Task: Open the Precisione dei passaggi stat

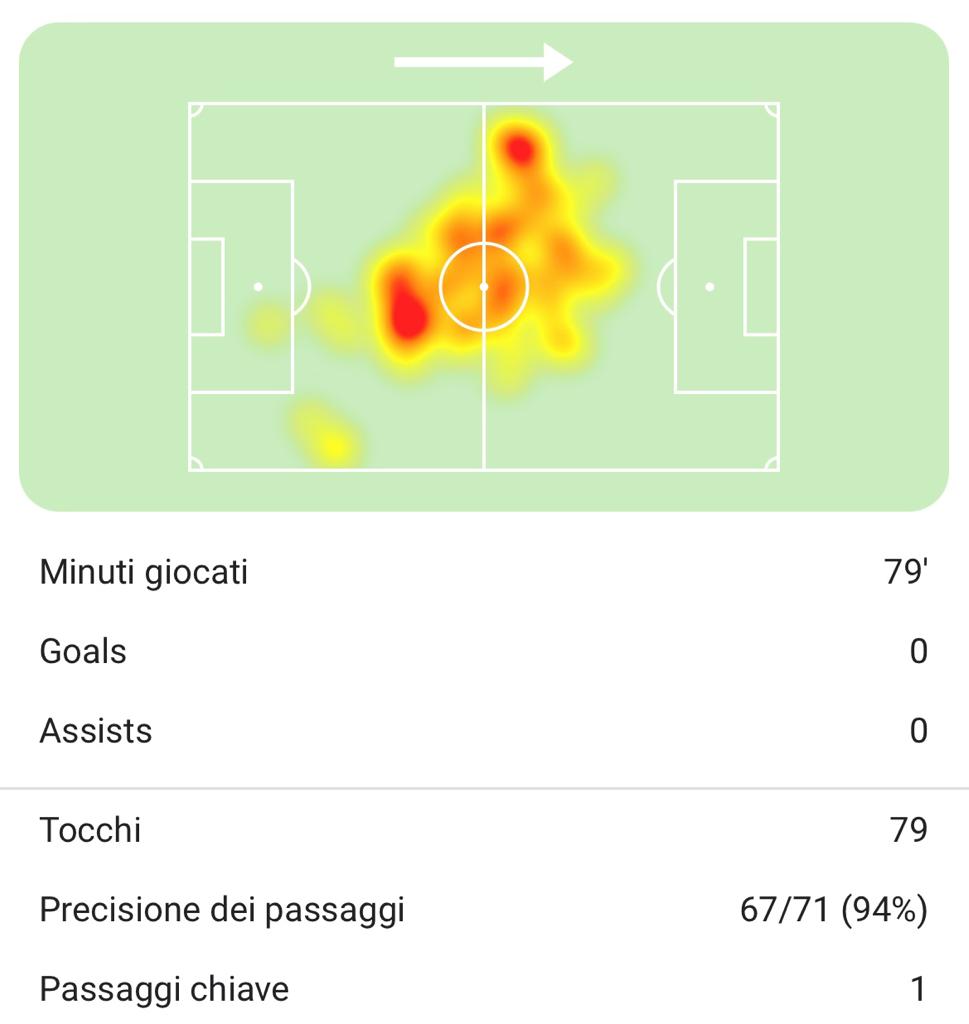Action: click(x=222, y=910)
